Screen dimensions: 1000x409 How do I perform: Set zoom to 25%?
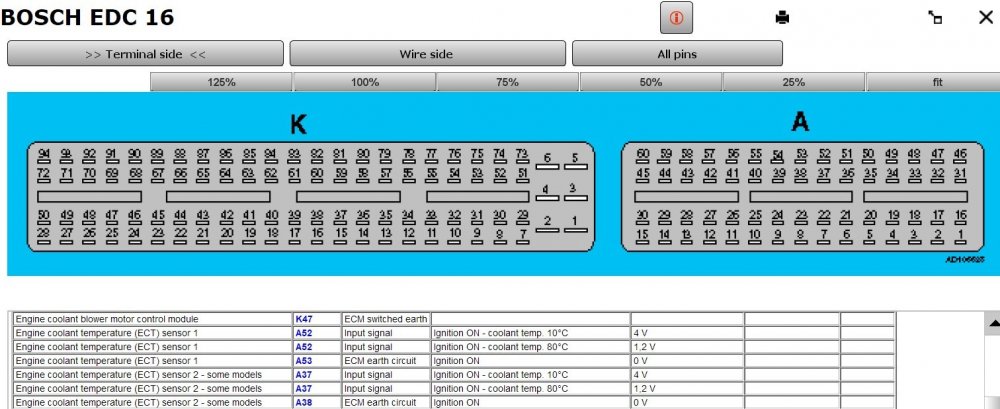[x=793, y=82]
